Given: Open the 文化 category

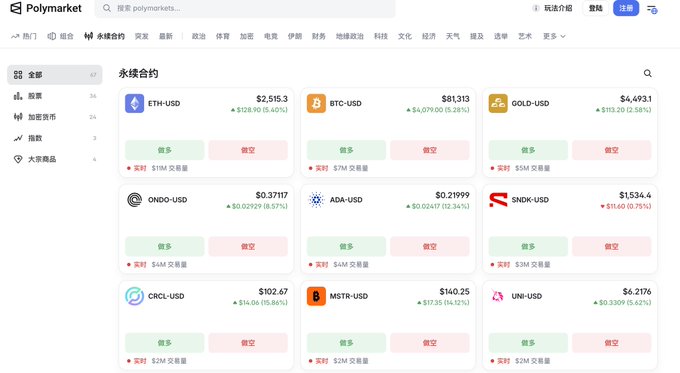Looking at the screenshot, I should [405, 36].
